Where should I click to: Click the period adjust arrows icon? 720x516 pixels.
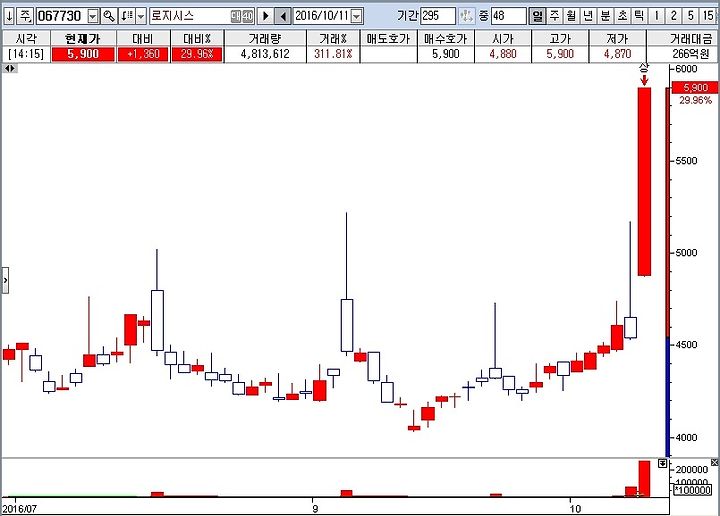point(467,16)
